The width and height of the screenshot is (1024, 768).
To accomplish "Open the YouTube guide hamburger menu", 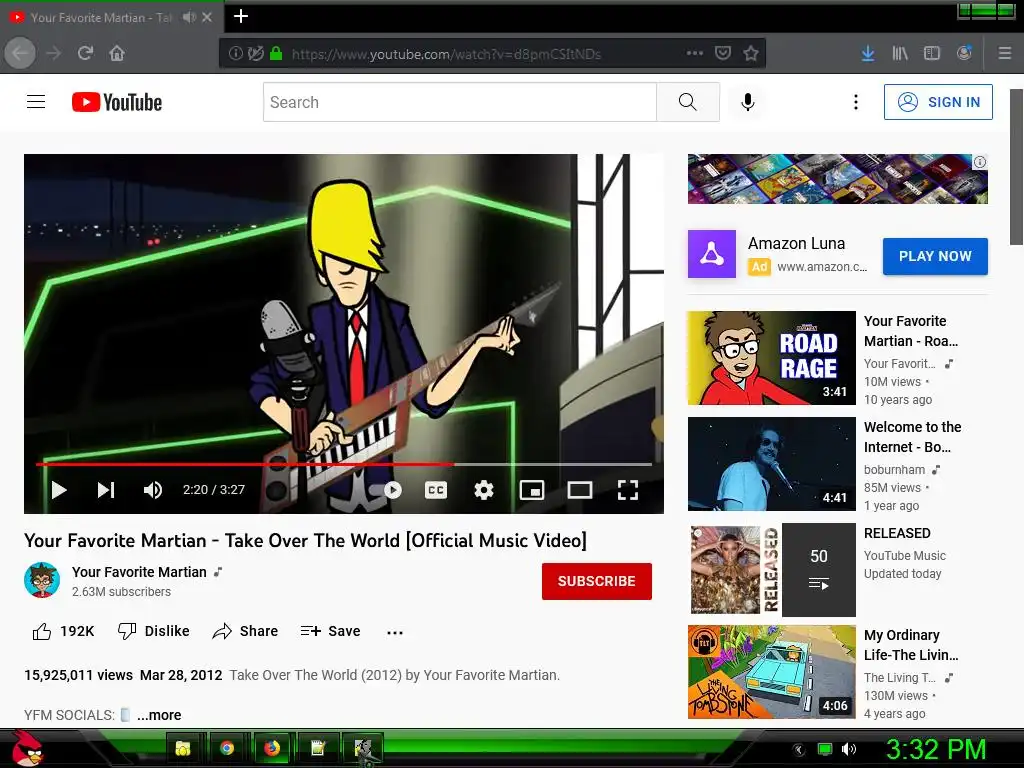I will point(36,102).
